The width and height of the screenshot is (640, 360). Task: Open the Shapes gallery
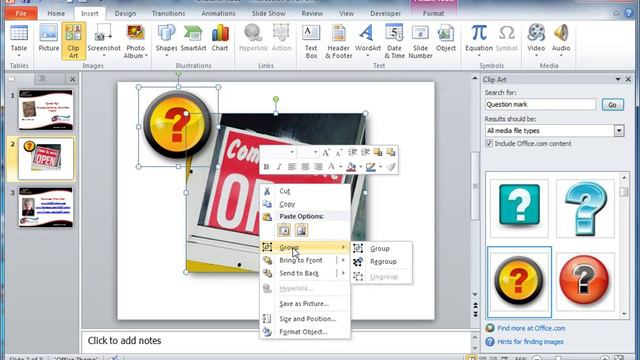(167, 41)
